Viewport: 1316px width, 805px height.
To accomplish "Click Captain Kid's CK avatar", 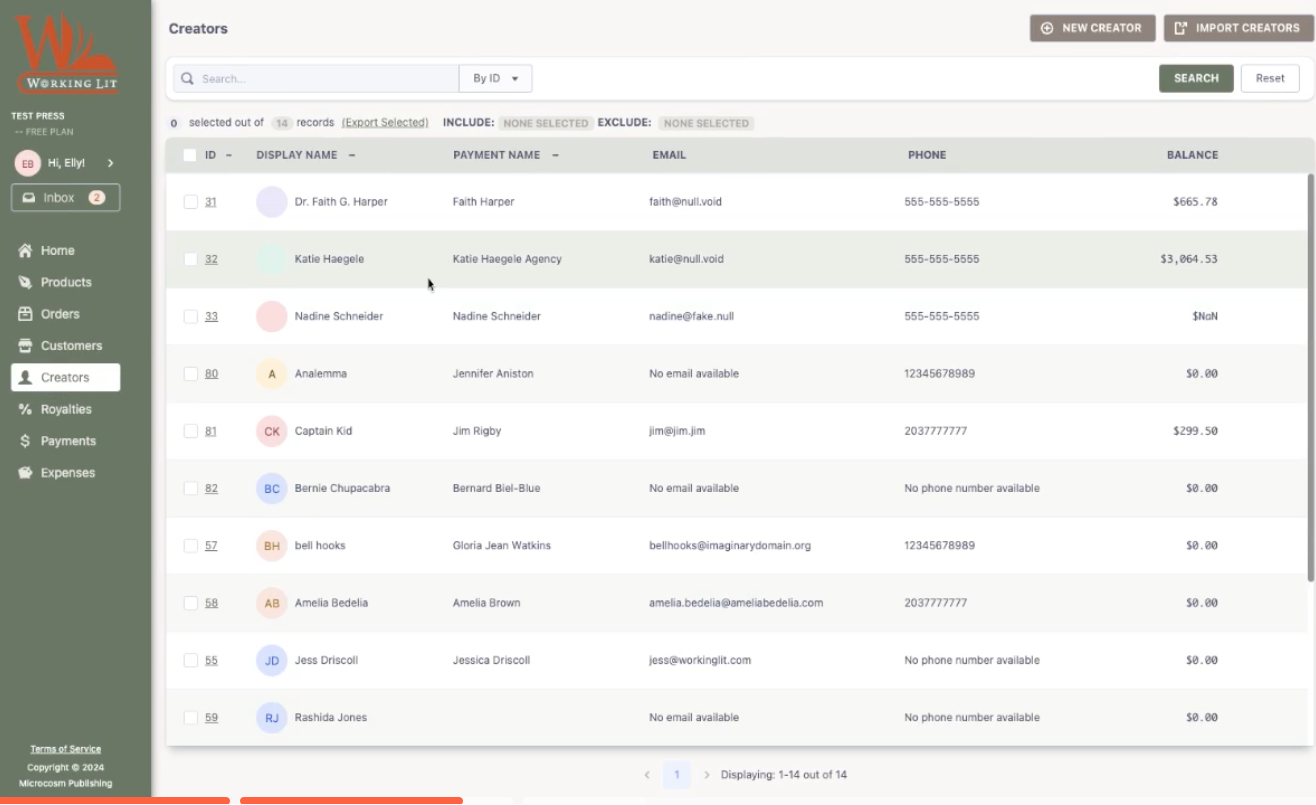I will [271, 431].
